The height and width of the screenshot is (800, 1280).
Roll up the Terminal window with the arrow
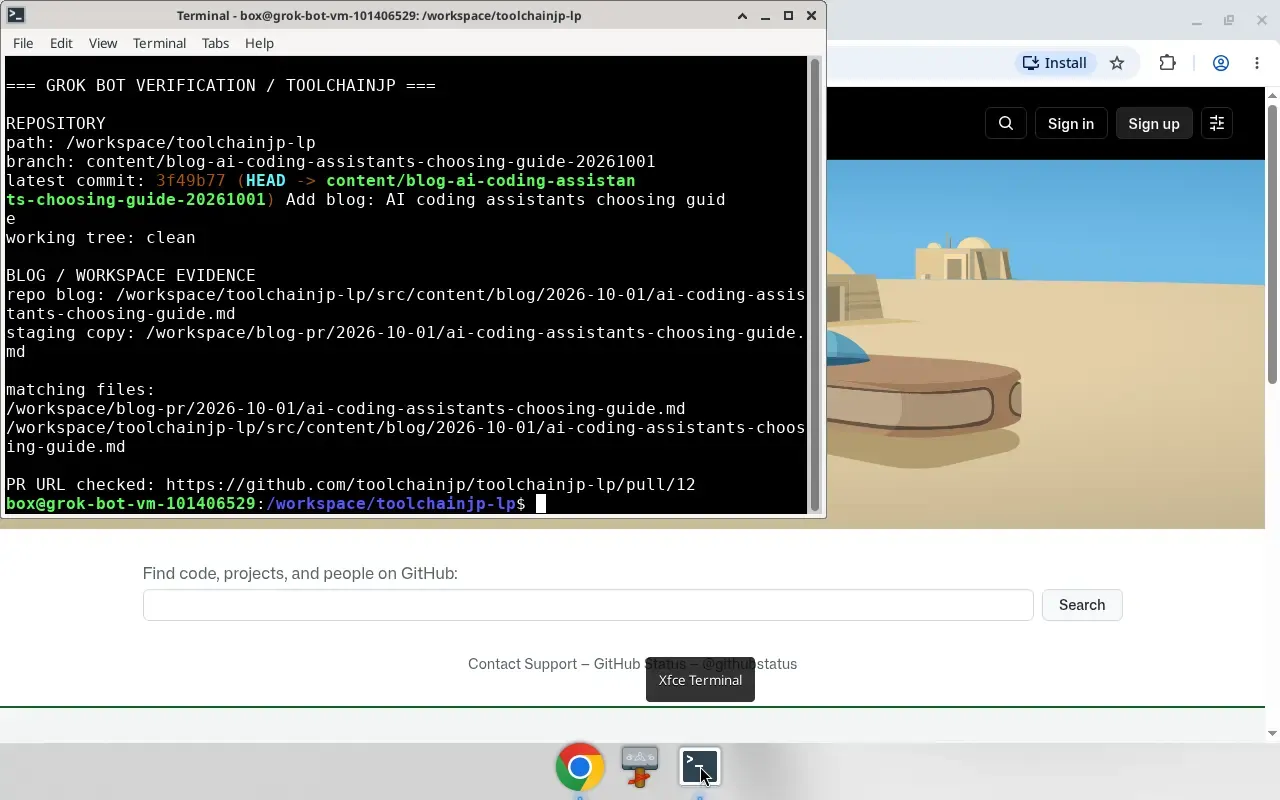click(742, 15)
